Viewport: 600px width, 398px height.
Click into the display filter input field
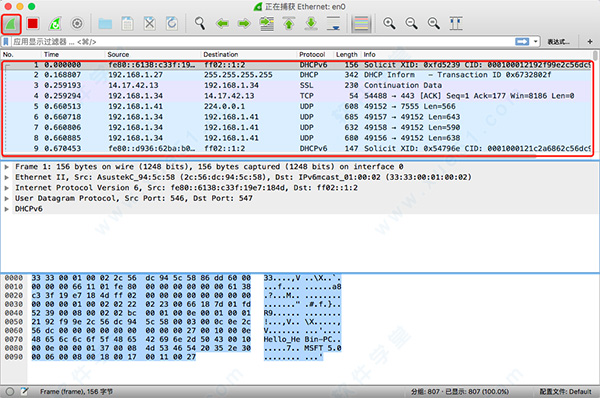click(x=262, y=41)
